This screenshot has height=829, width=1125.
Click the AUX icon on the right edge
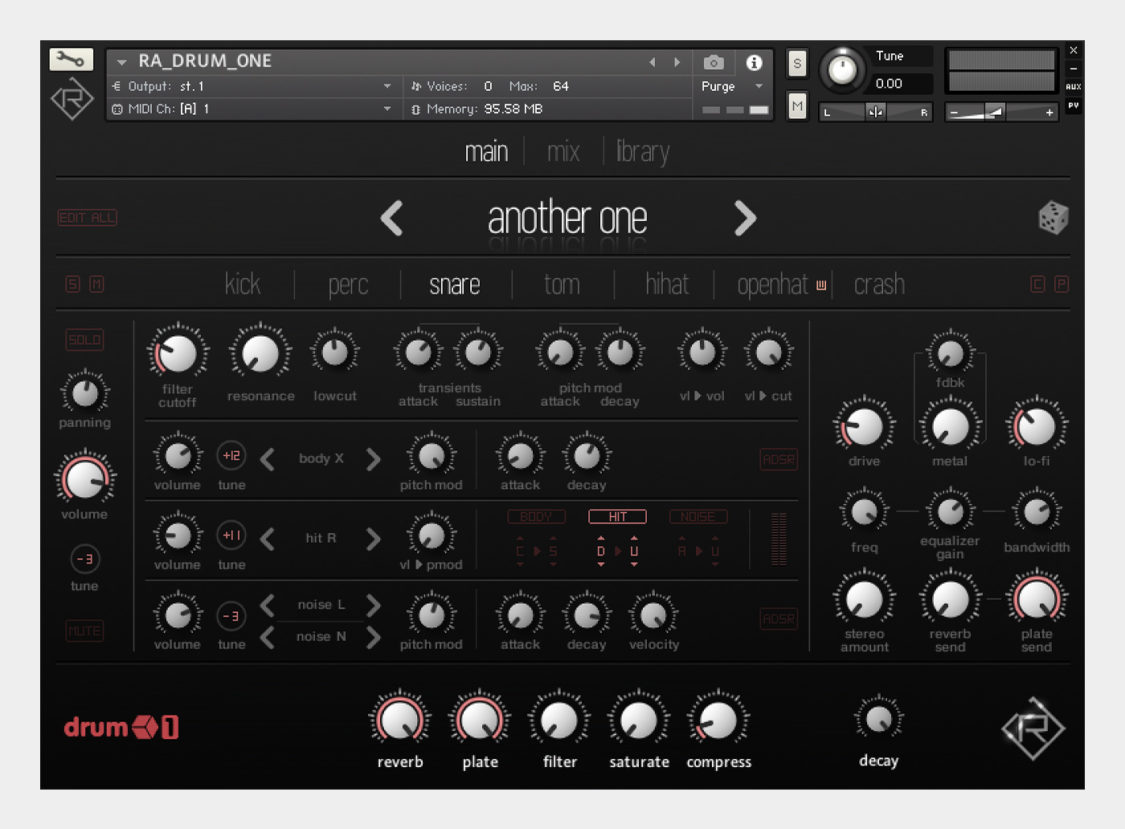(x=1073, y=86)
